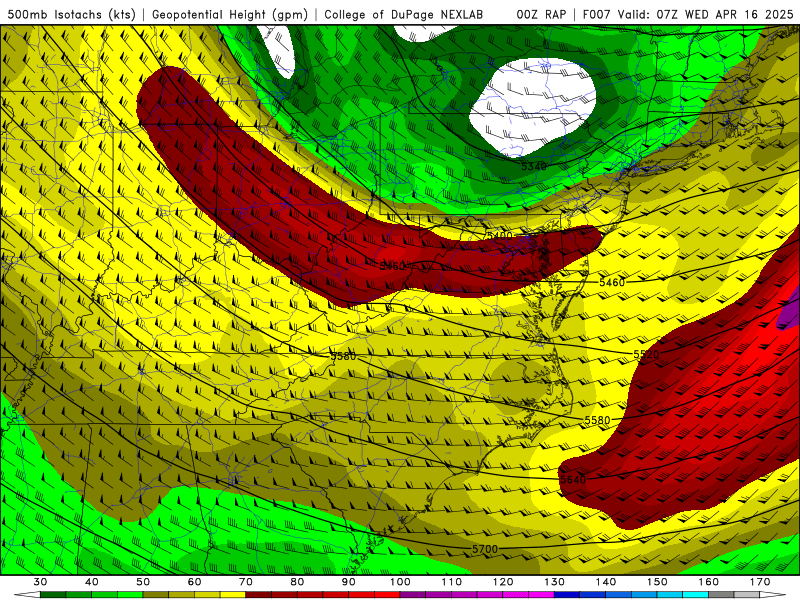Click the 5580 label in the inland olive area
The height and width of the screenshot is (600, 800).
coord(343,356)
